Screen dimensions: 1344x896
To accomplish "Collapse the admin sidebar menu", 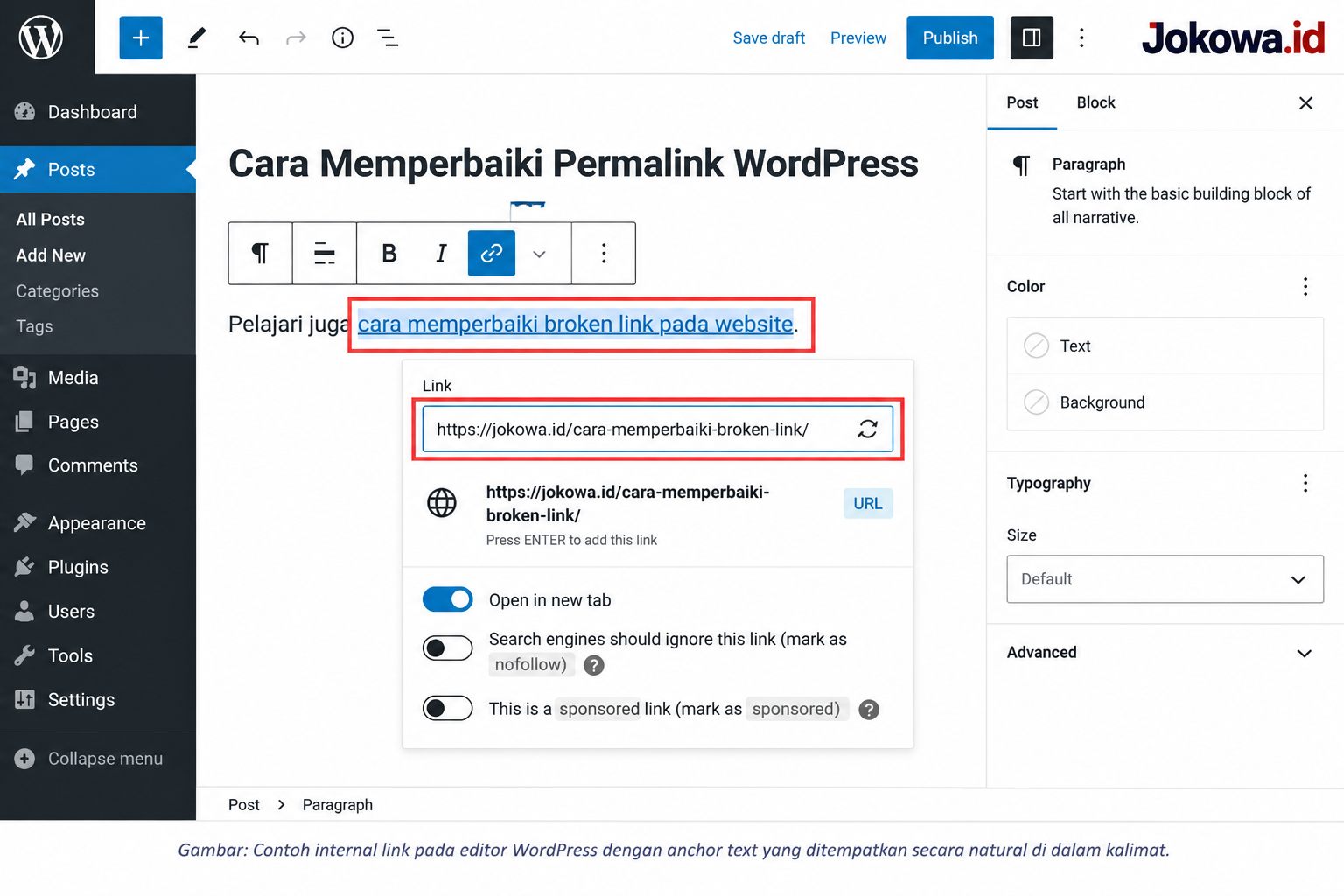I will point(89,759).
